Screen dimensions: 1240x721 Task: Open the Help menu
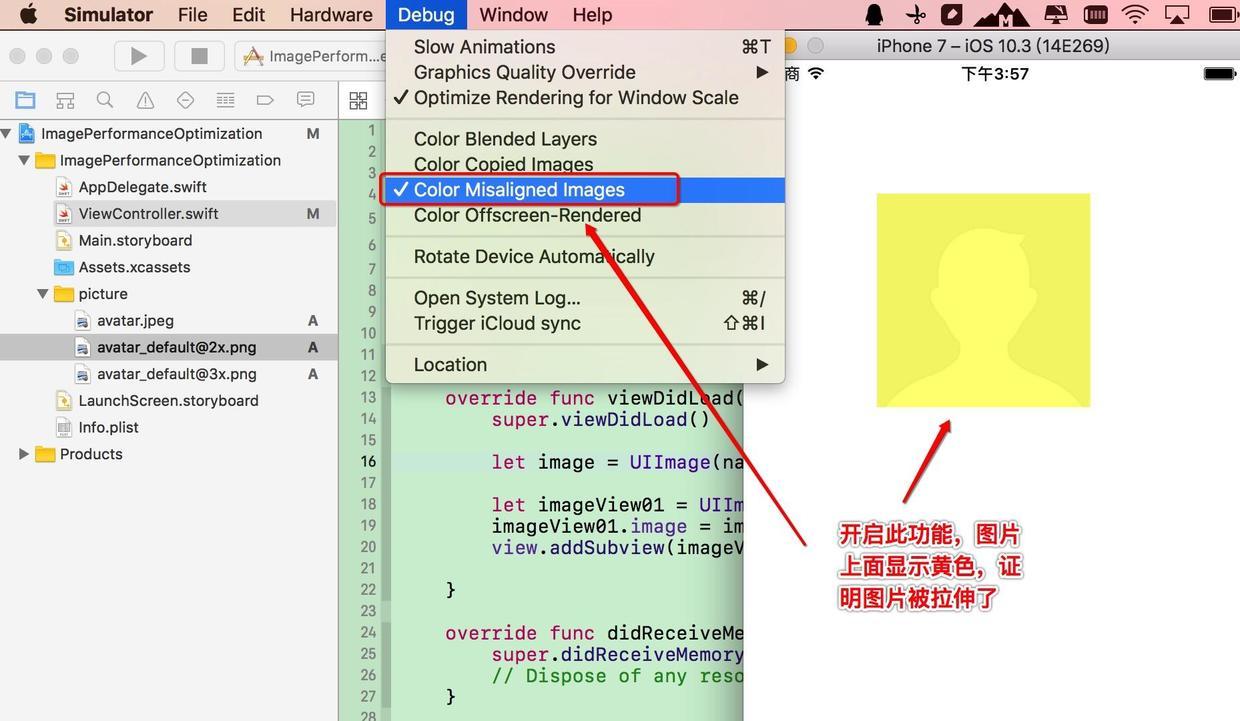592,14
